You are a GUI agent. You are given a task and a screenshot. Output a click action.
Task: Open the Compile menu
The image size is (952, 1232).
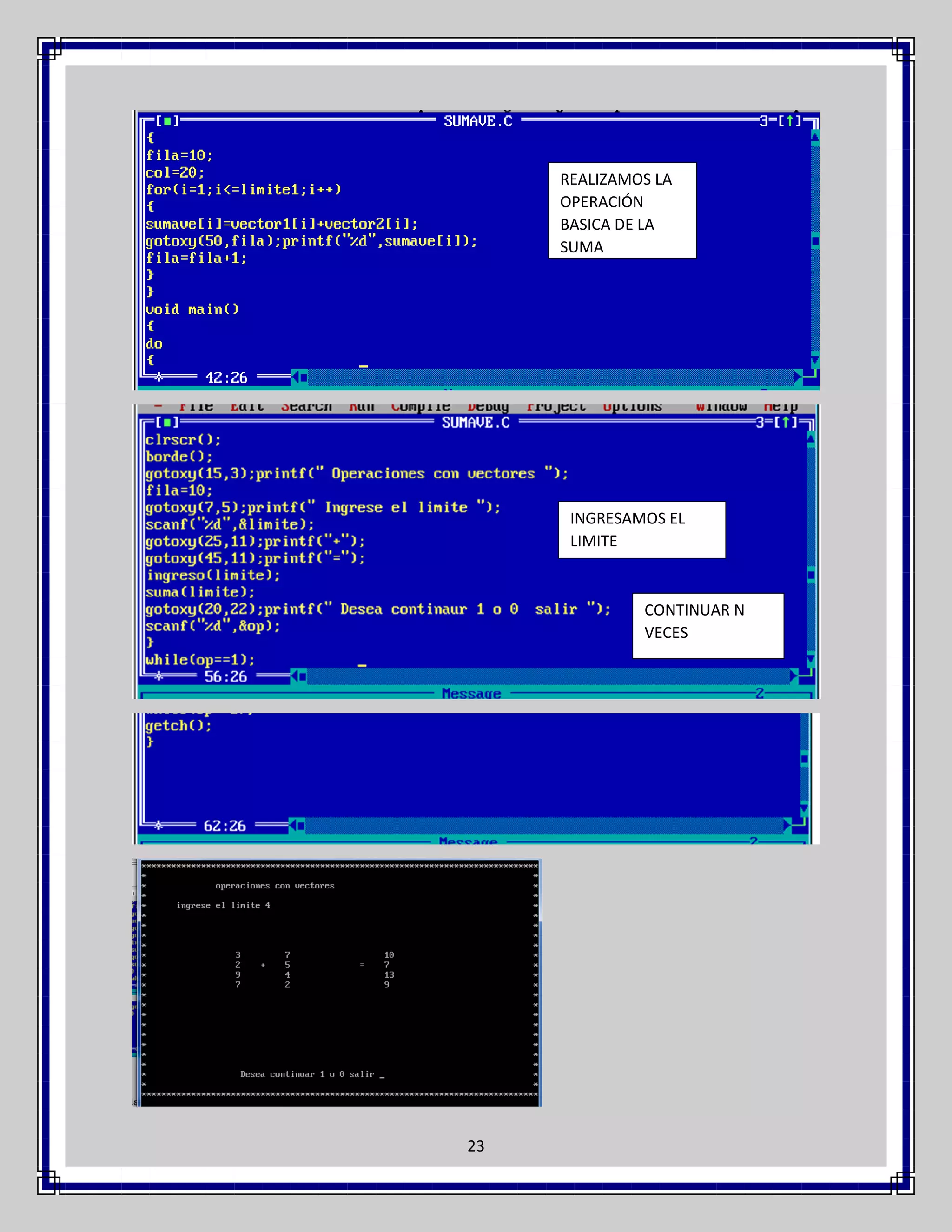tap(420, 407)
